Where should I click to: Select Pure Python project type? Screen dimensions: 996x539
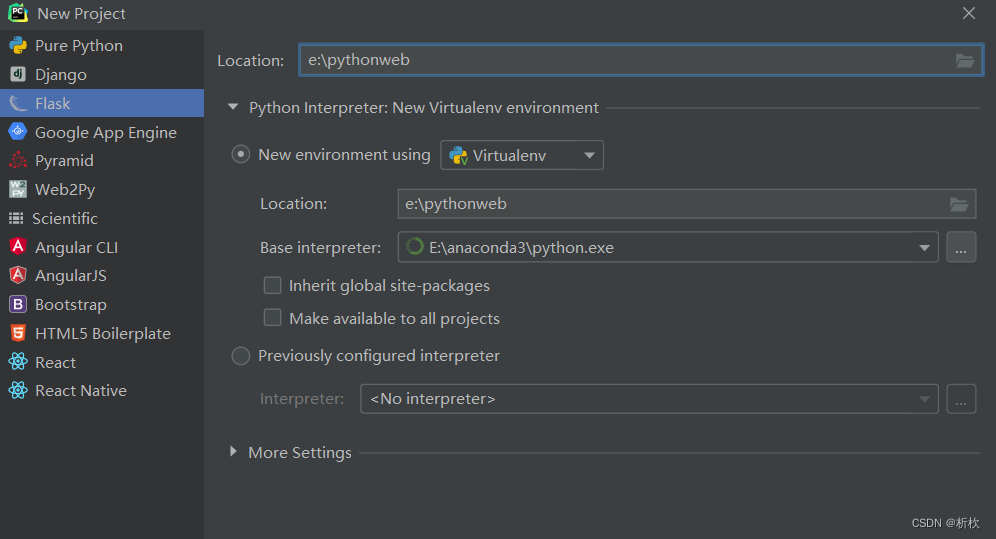coord(78,46)
